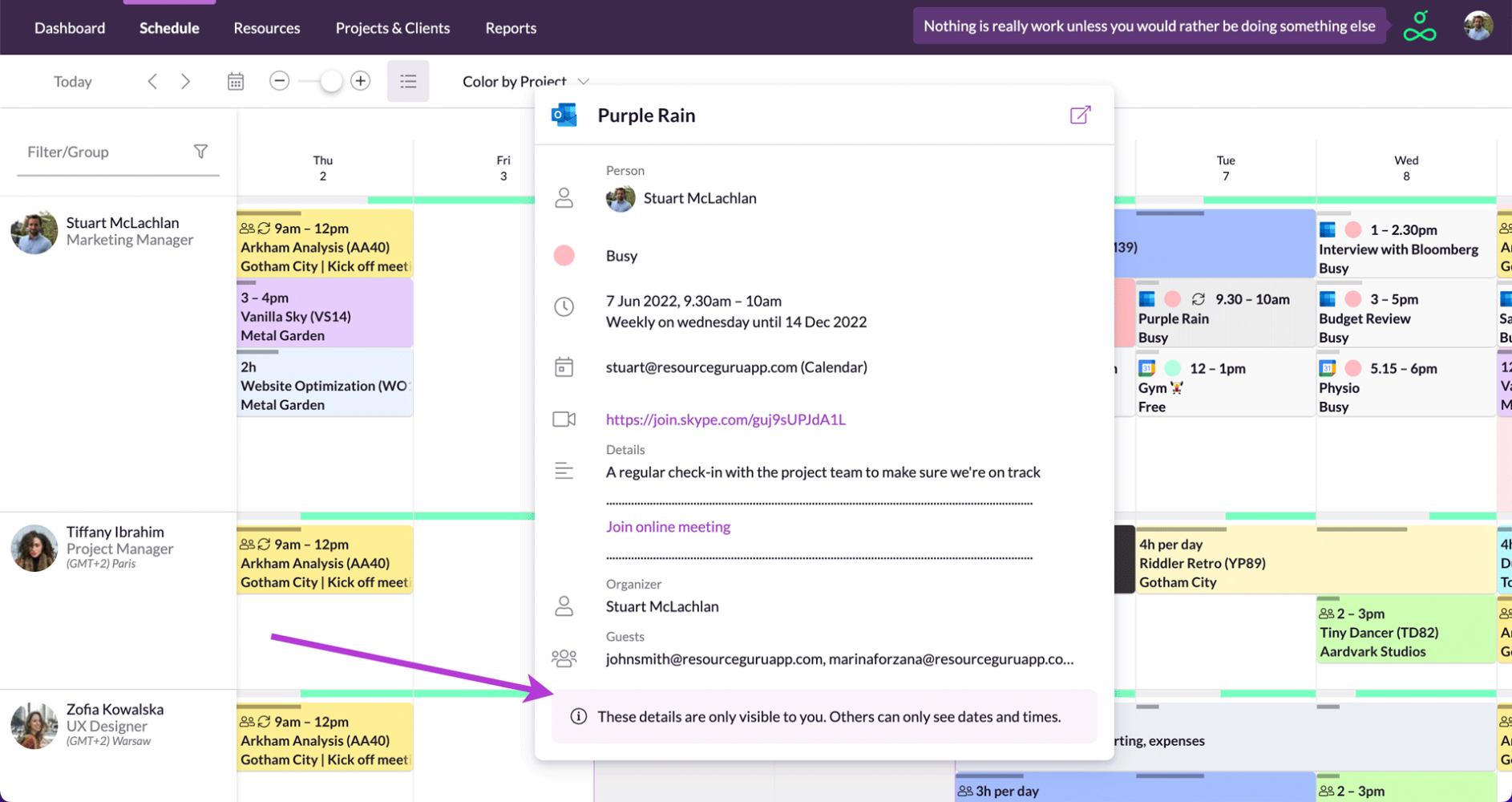Select the group list view icon
Image resolution: width=1512 pixels, height=802 pixels.
pos(408,80)
